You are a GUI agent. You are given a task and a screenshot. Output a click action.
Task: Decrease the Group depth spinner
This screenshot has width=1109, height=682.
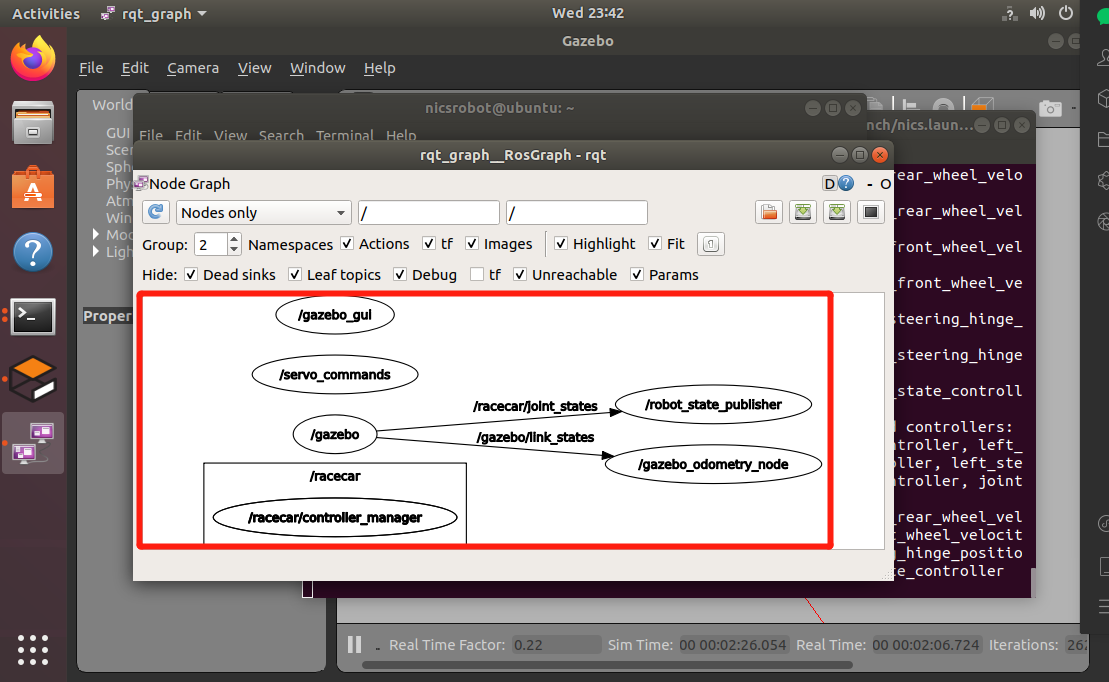pyautogui.click(x=234, y=250)
